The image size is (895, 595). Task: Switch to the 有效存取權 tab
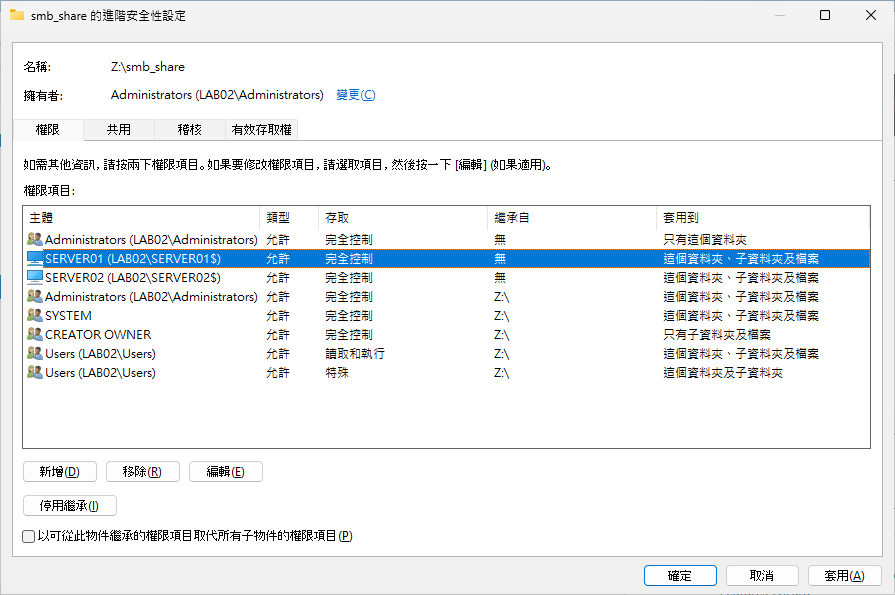coord(261,130)
